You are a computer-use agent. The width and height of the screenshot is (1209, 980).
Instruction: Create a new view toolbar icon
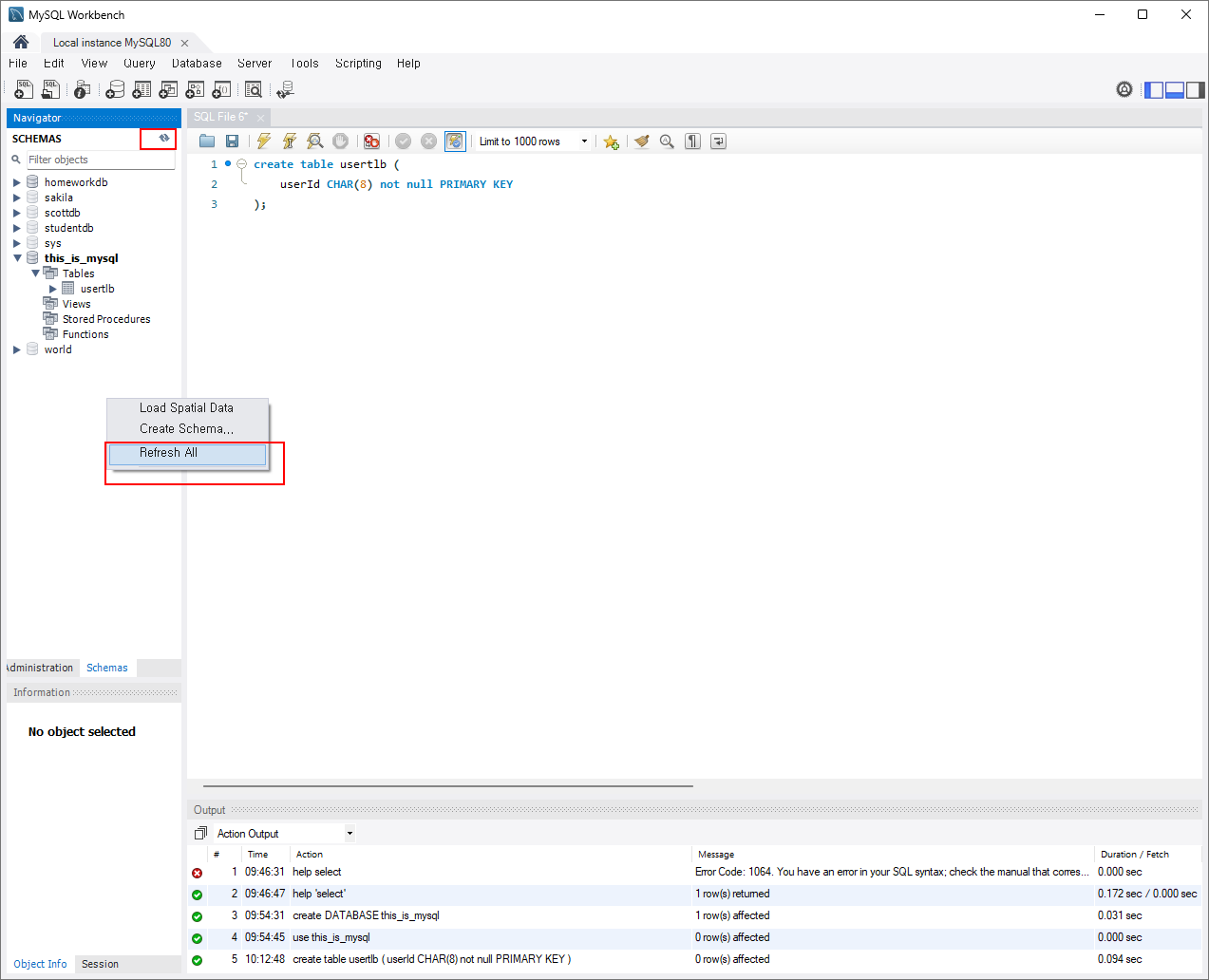coord(168,89)
